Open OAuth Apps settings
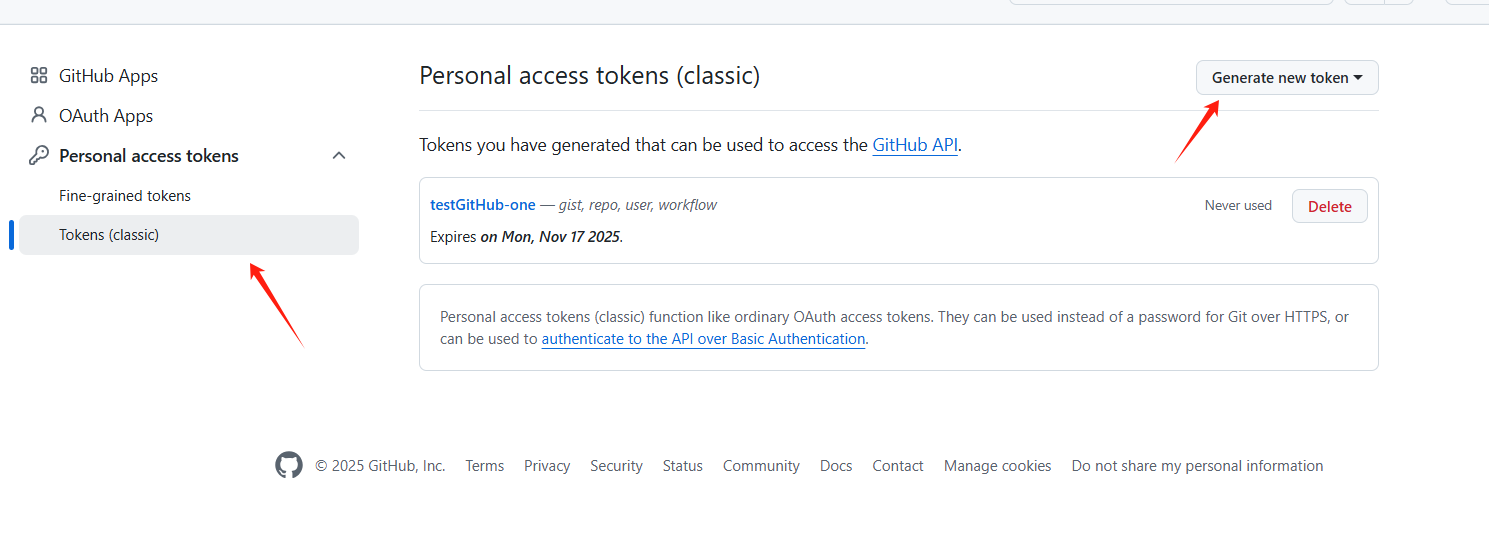Image resolution: width=1489 pixels, height=535 pixels. [x=106, y=116]
